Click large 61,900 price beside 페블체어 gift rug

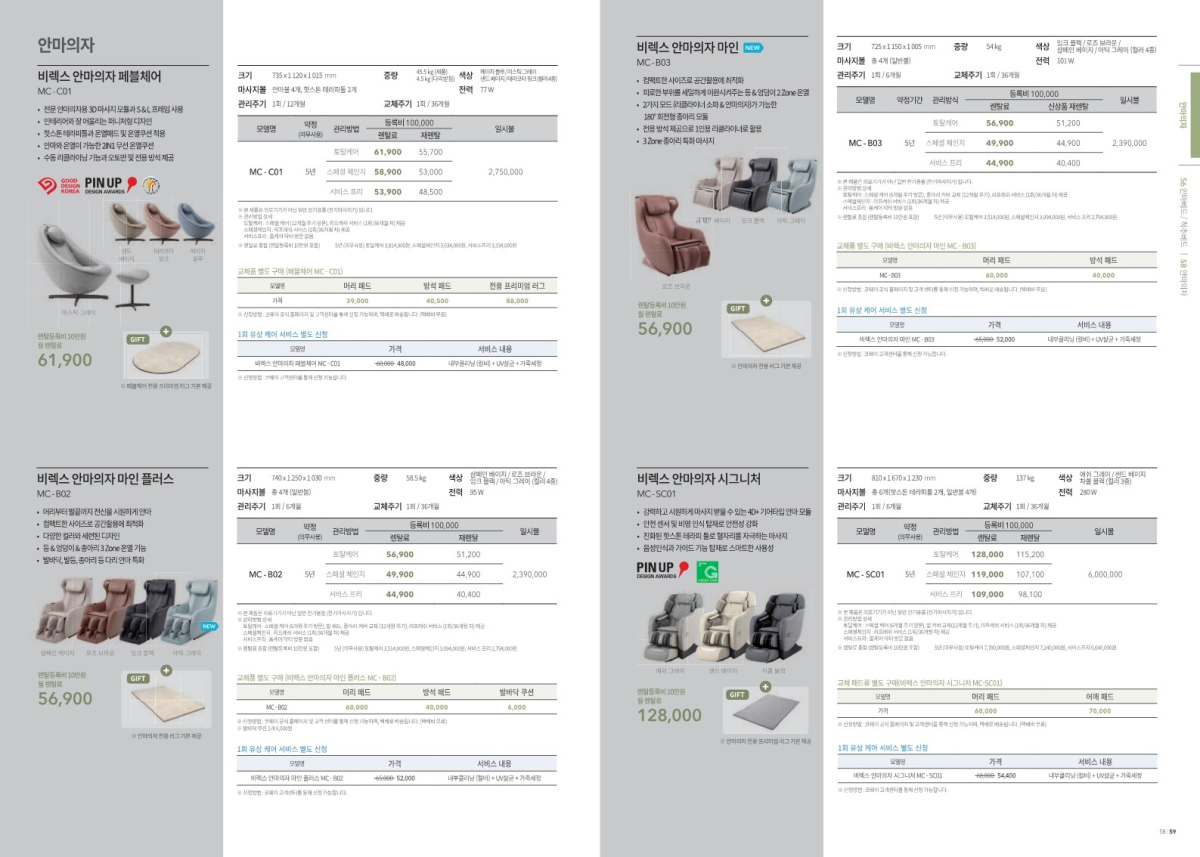(65, 361)
